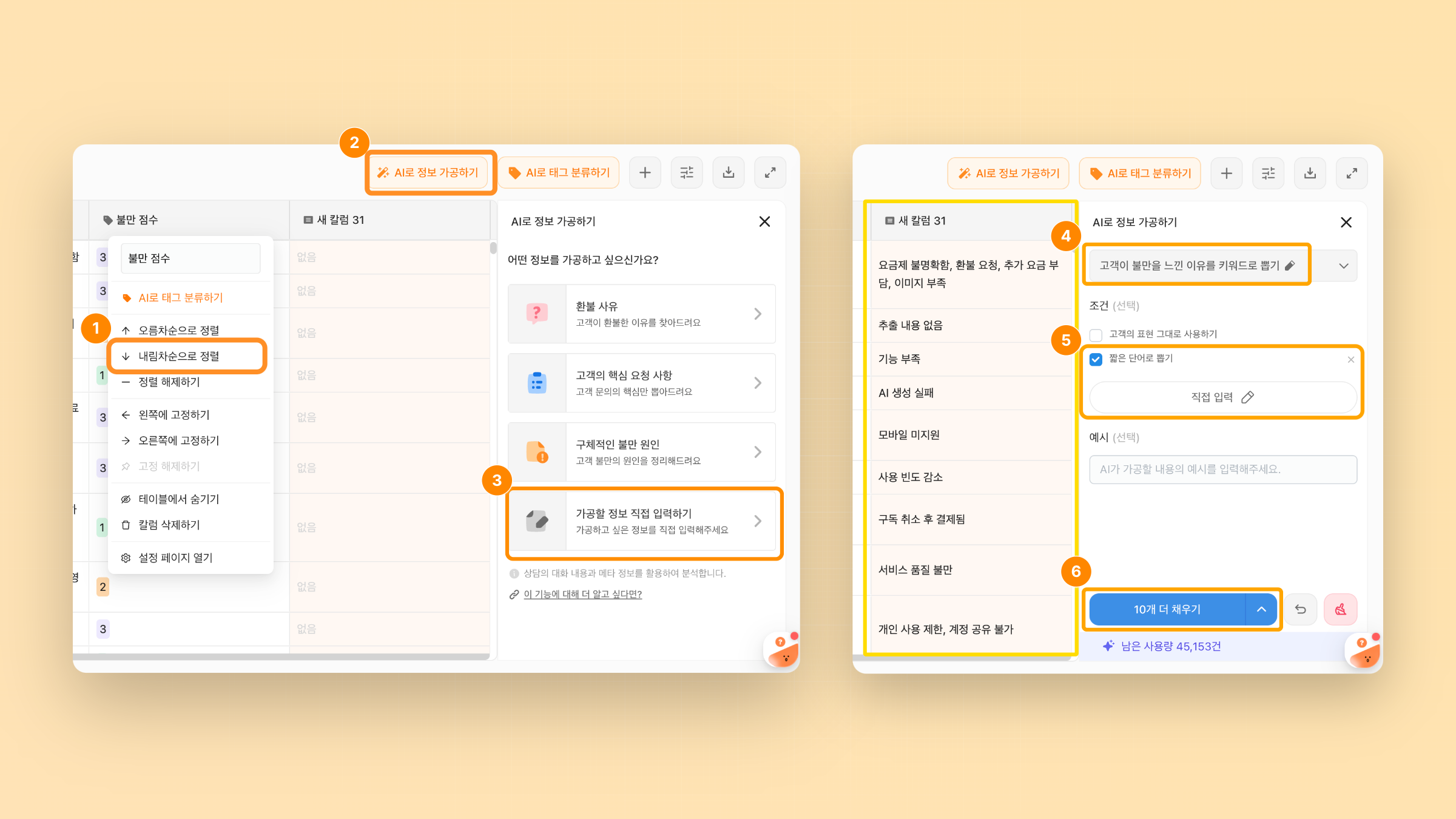Click the undo arrow icon beside fill button
1456x819 pixels.
click(1301, 609)
